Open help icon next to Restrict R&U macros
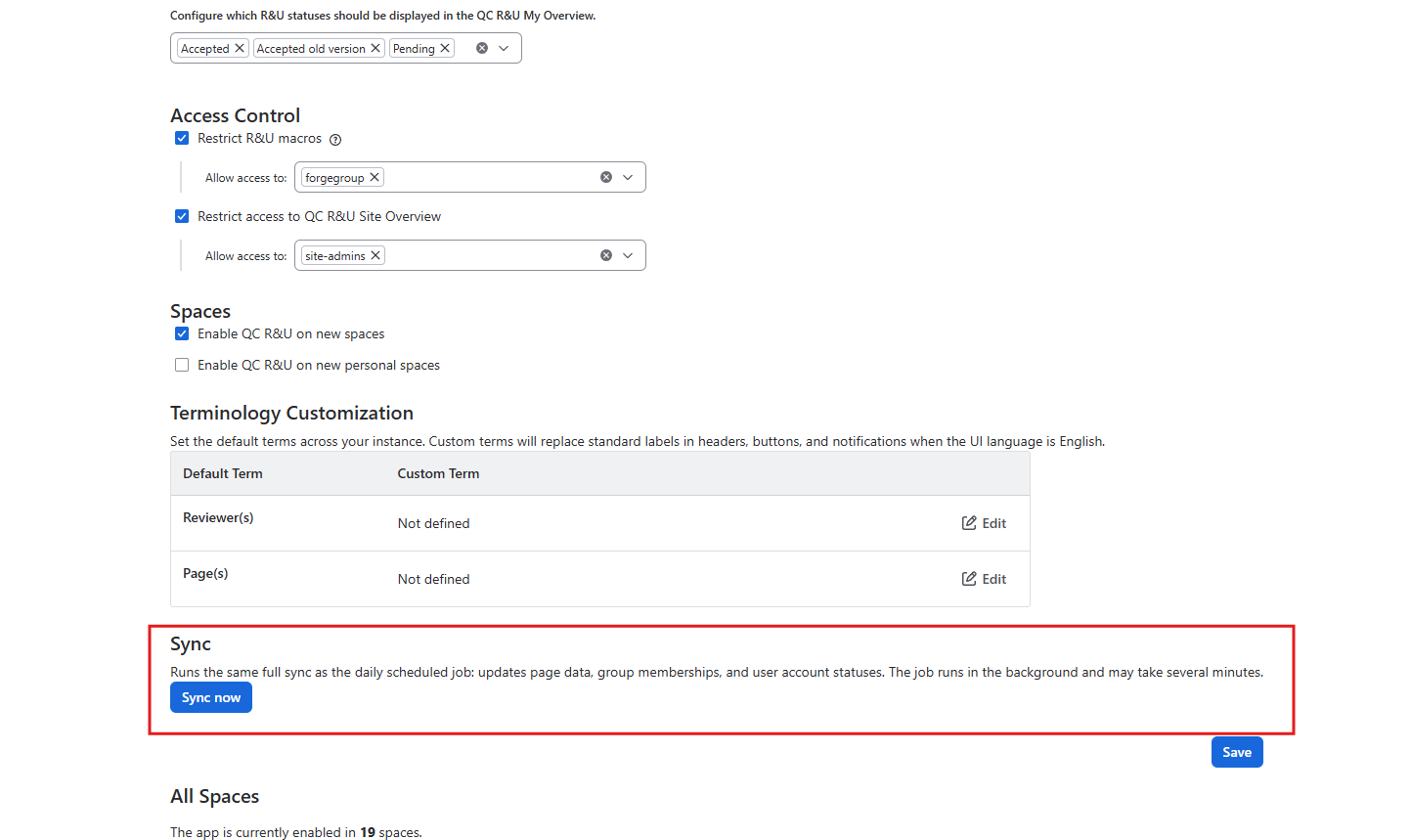 335,139
